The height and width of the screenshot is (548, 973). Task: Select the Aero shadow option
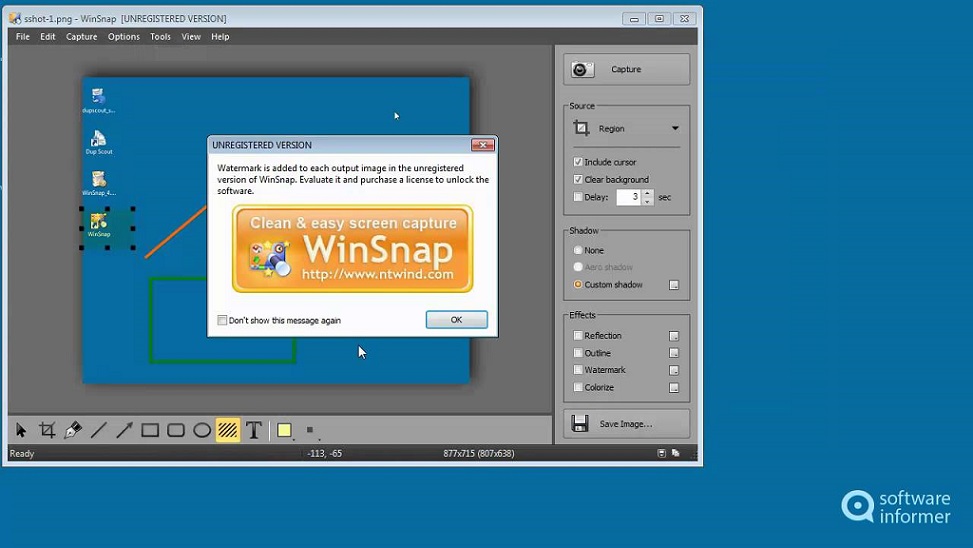coord(578,267)
